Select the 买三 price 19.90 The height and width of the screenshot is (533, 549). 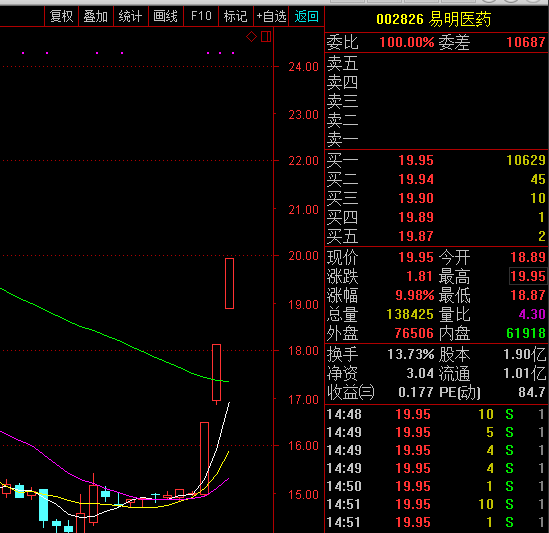click(x=416, y=198)
